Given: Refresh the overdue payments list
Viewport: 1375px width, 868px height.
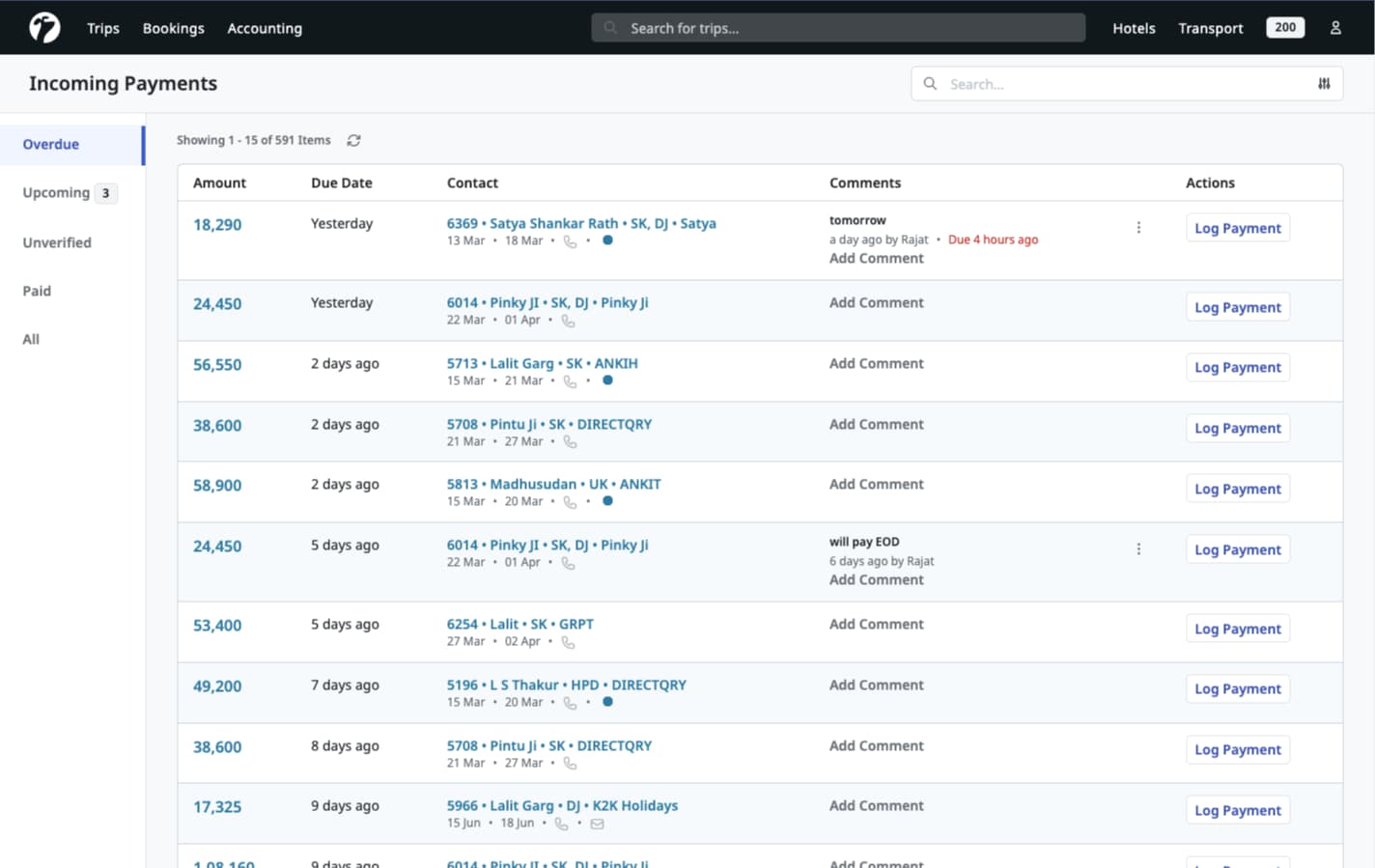Looking at the screenshot, I should [352, 140].
